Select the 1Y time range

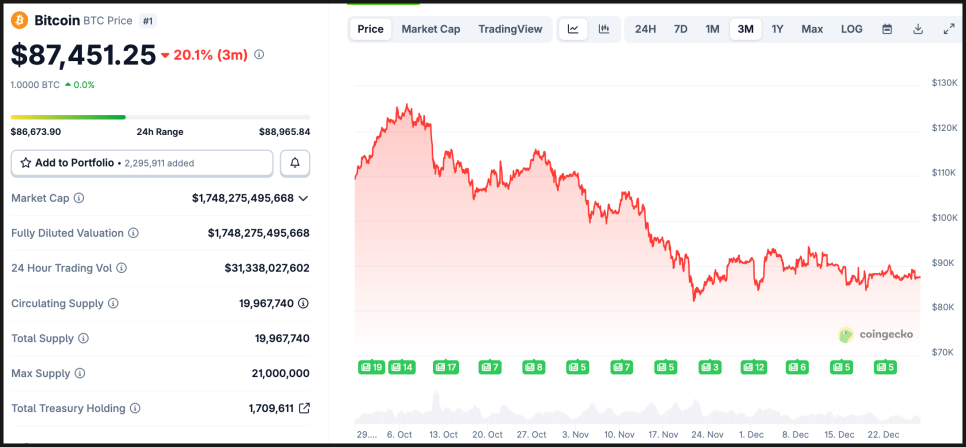pyautogui.click(x=777, y=29)
